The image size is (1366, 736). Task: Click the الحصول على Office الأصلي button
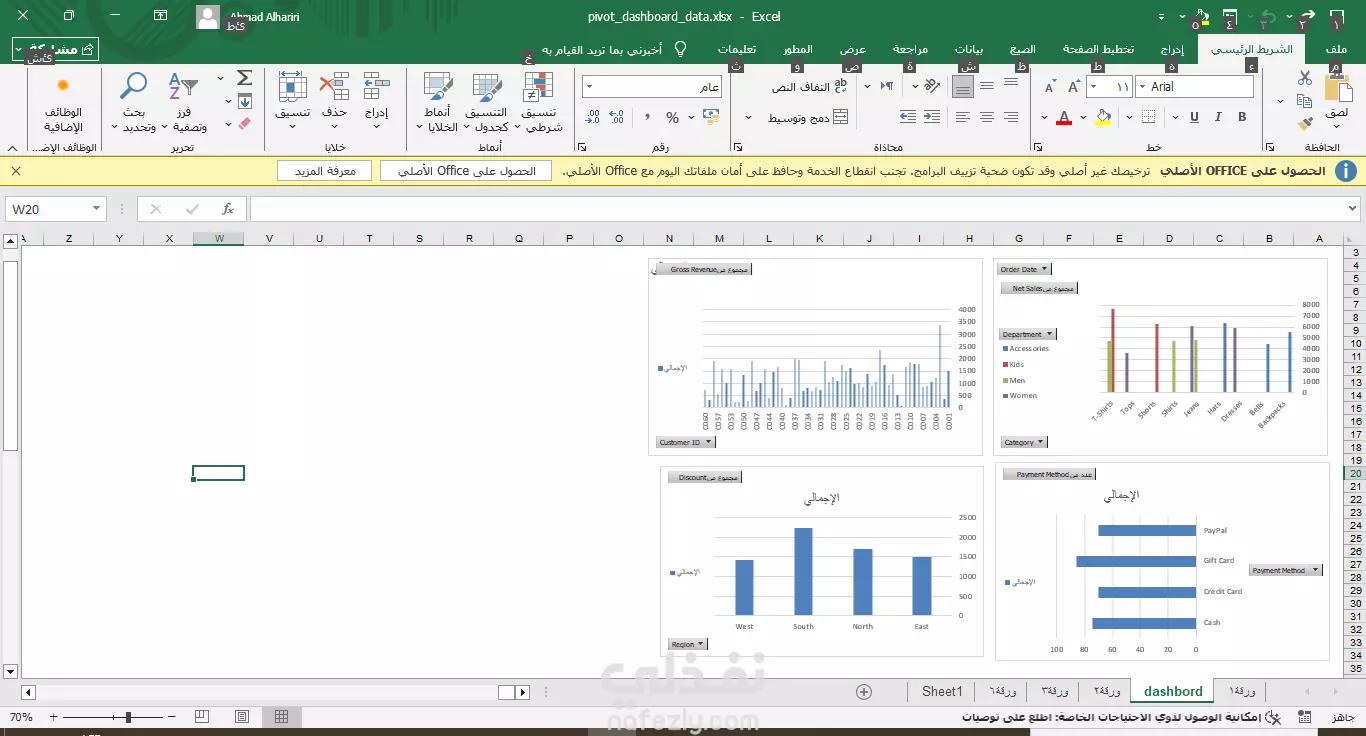click(466, 171)
